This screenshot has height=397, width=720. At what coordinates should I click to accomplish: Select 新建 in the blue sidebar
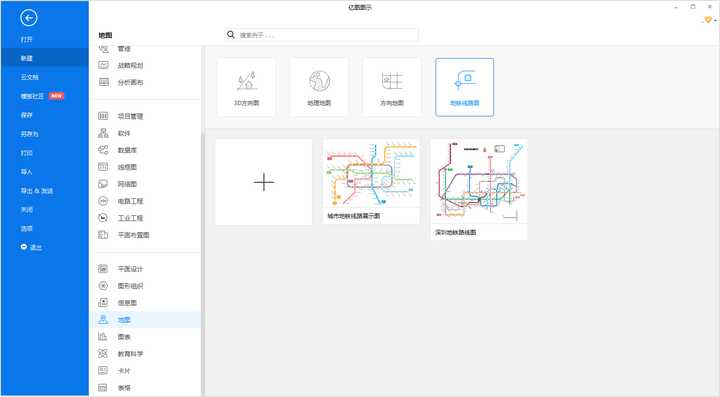27,58
